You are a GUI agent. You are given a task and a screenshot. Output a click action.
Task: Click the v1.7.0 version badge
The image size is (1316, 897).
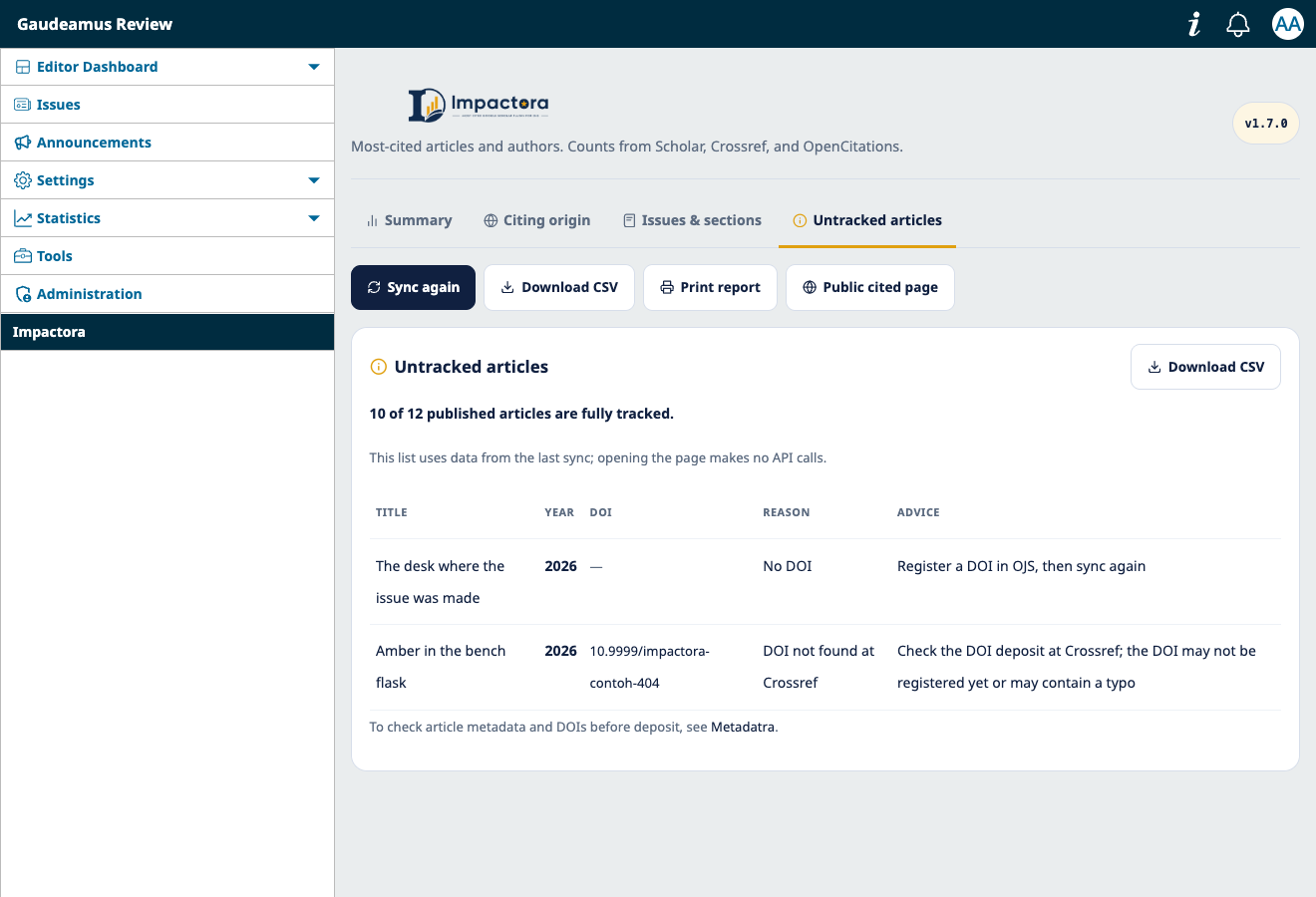point(1266,124)
